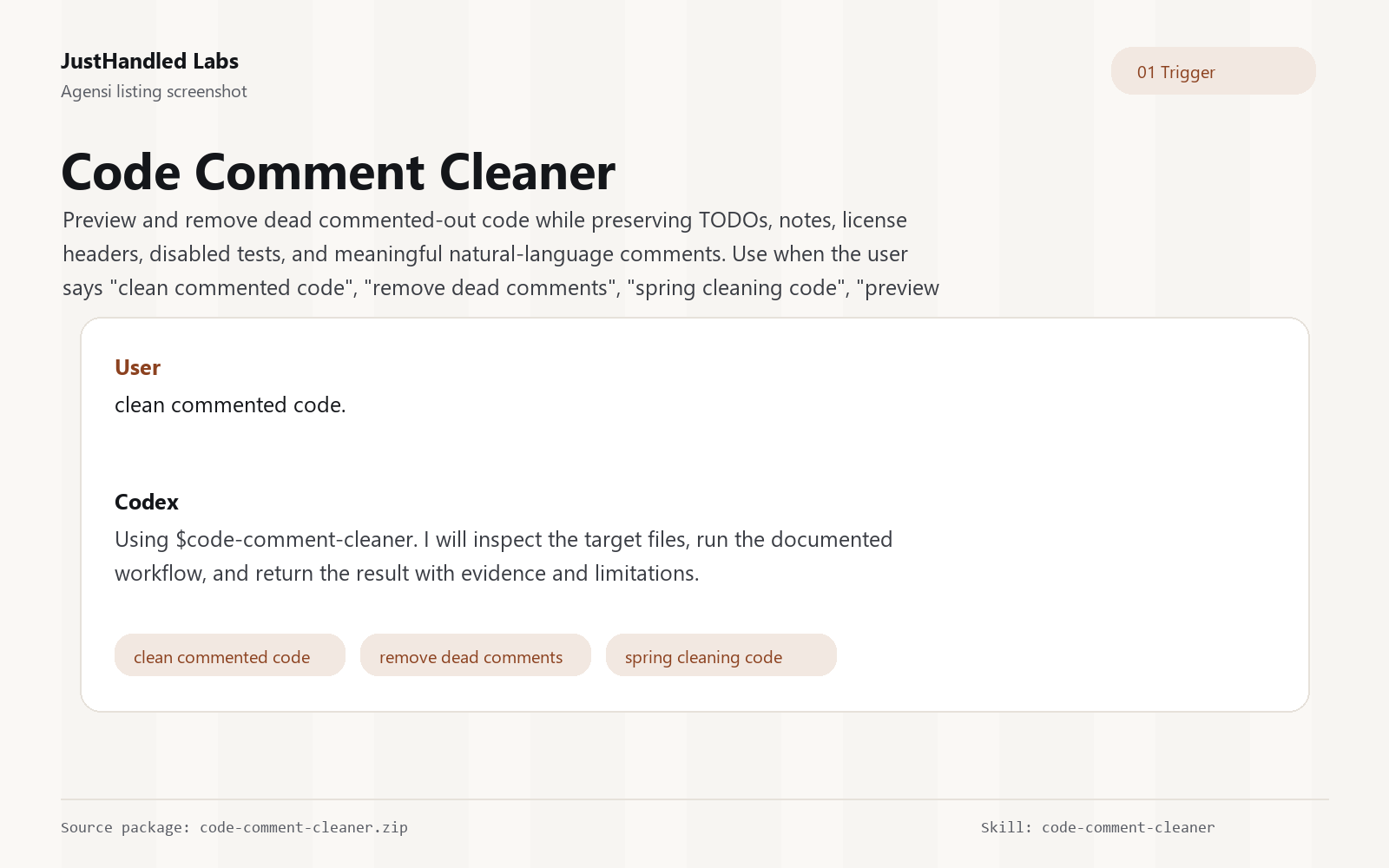Click the Source package footer text
Image resolution: width=1389 pixels, height=868 pixels.
pos(234,827)
